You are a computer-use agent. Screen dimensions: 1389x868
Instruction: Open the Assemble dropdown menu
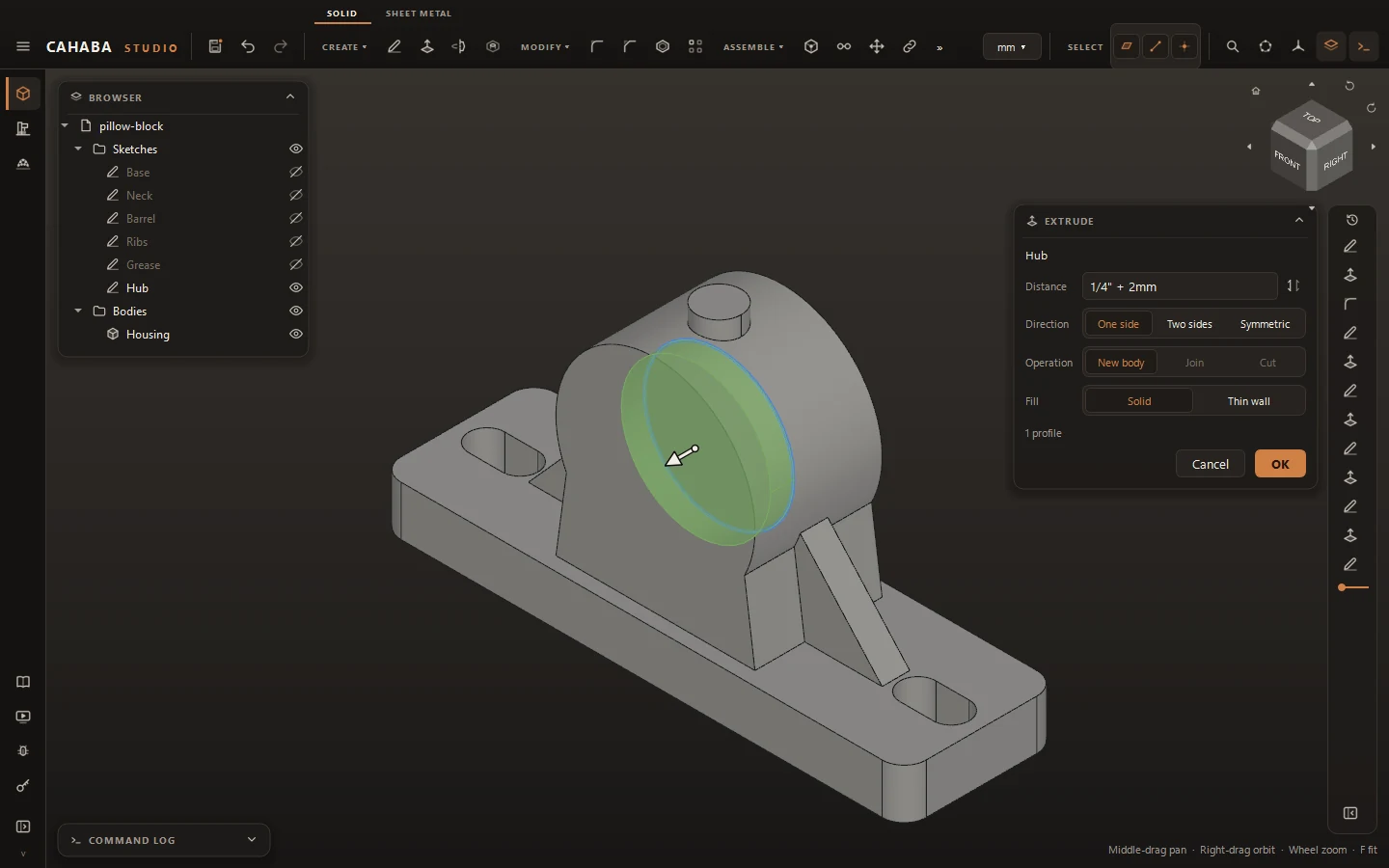(x=753, y=46)
